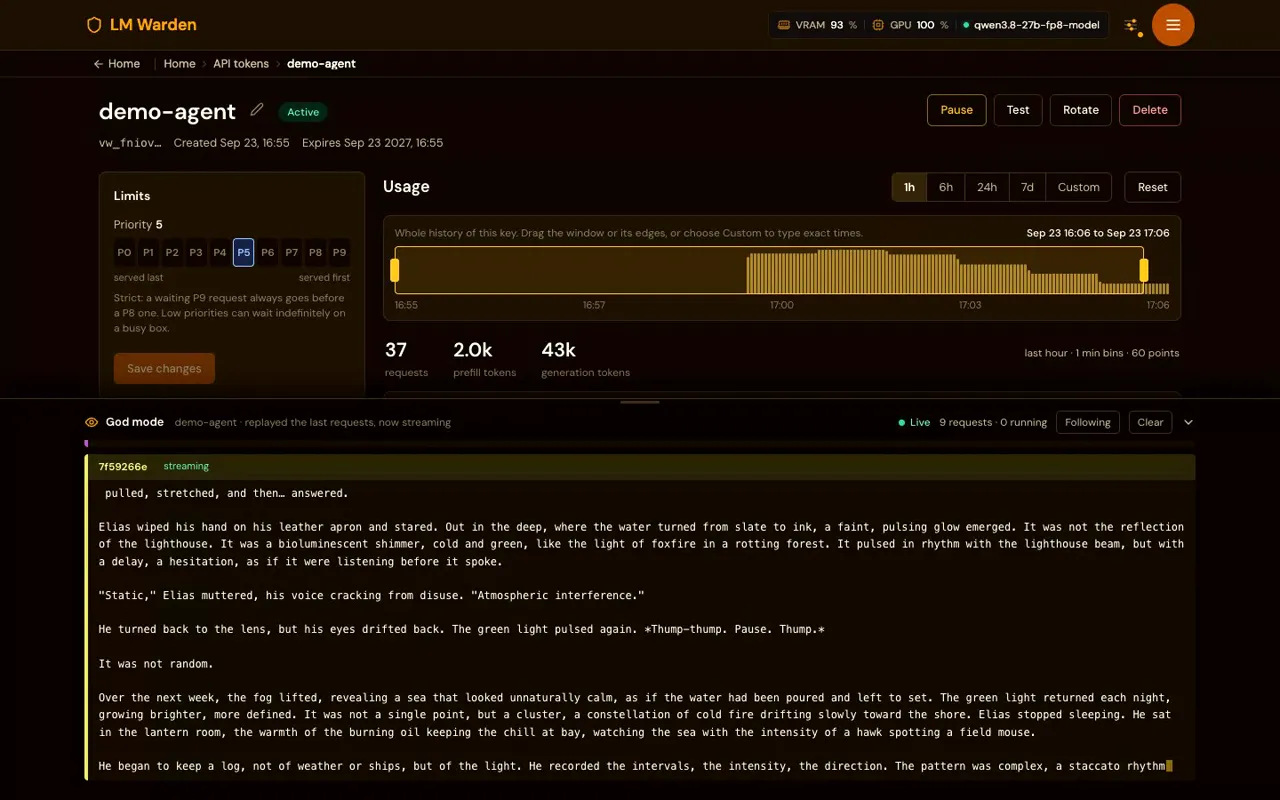Select the 7d usage range

click(x=1027, y=187)
